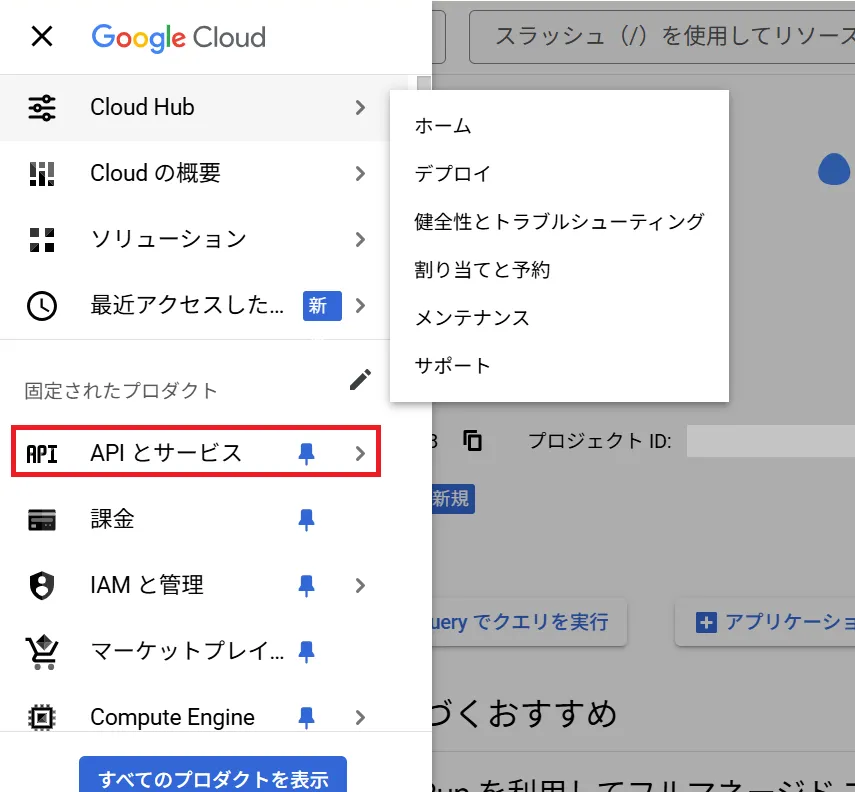
Task: Click the プロジェクト ID: label
Action: pos(600,441)
